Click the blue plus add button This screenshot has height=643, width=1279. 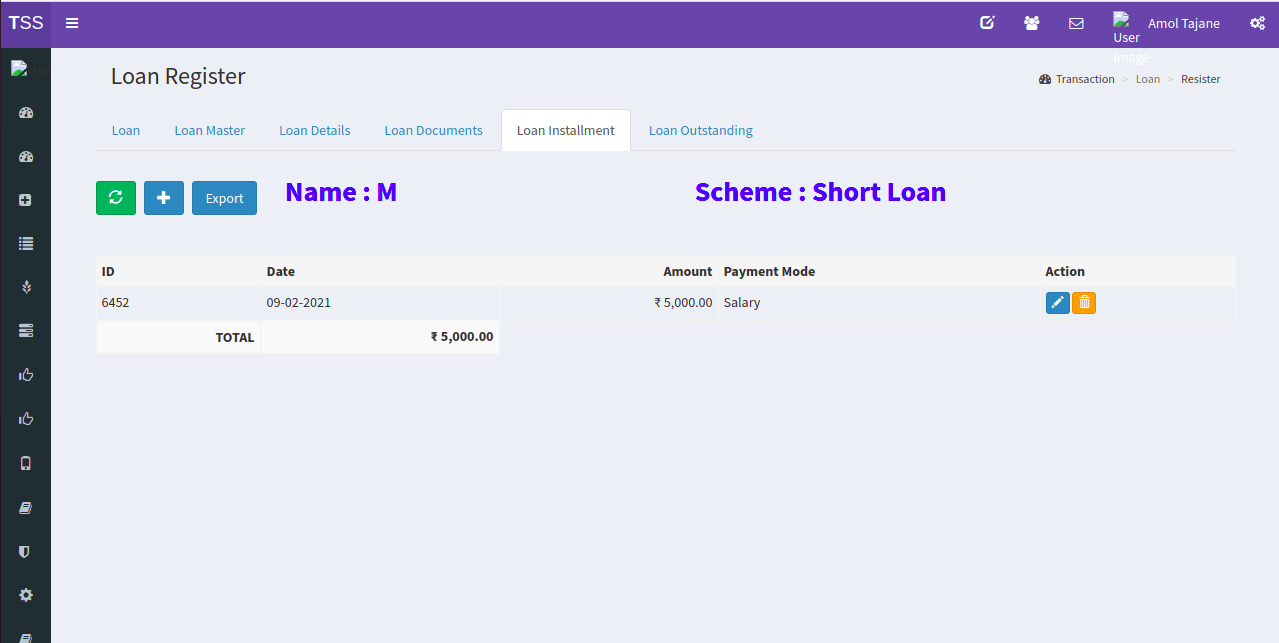(164, 198)
